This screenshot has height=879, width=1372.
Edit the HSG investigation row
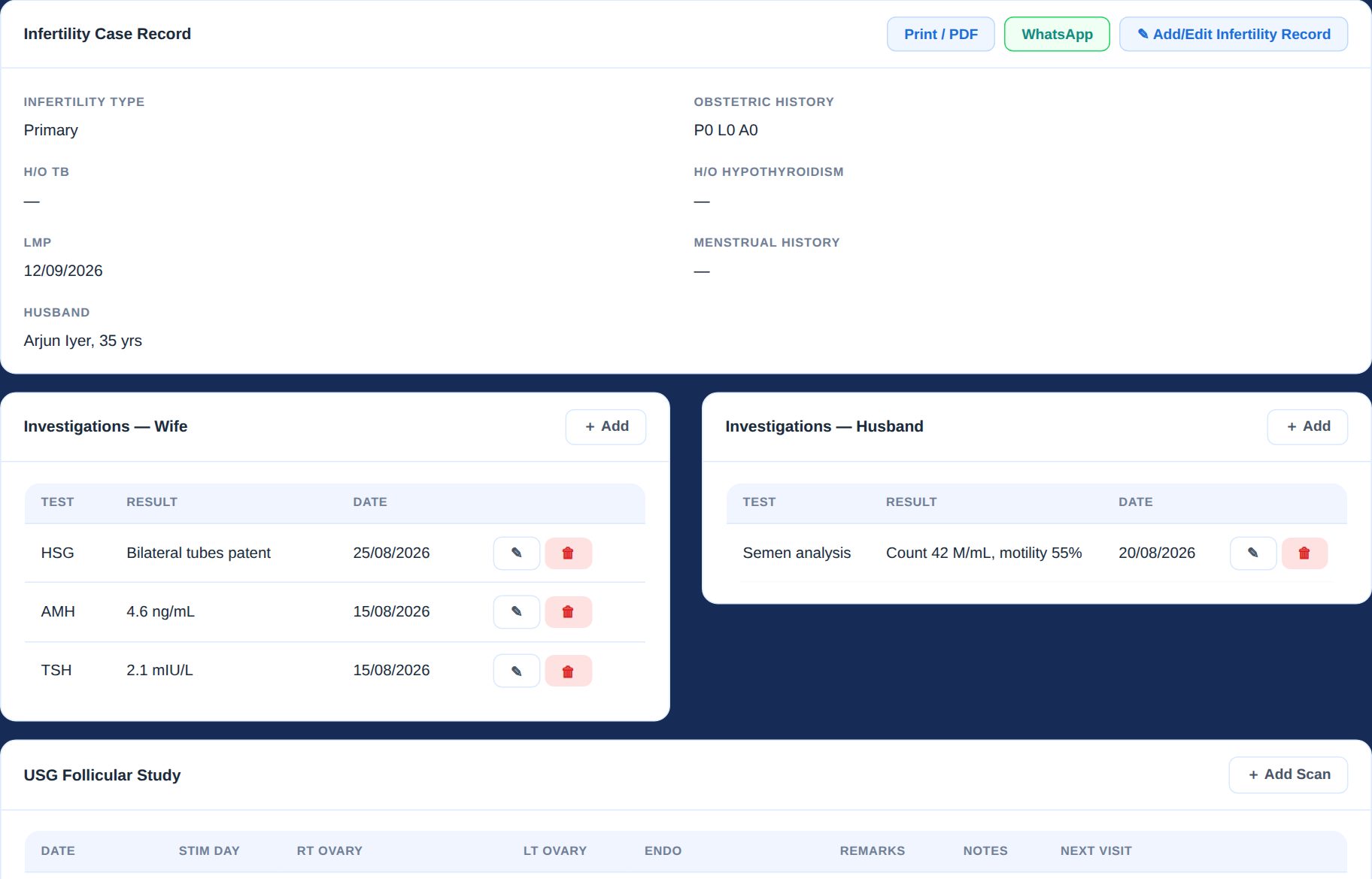[x=517, y=553]
